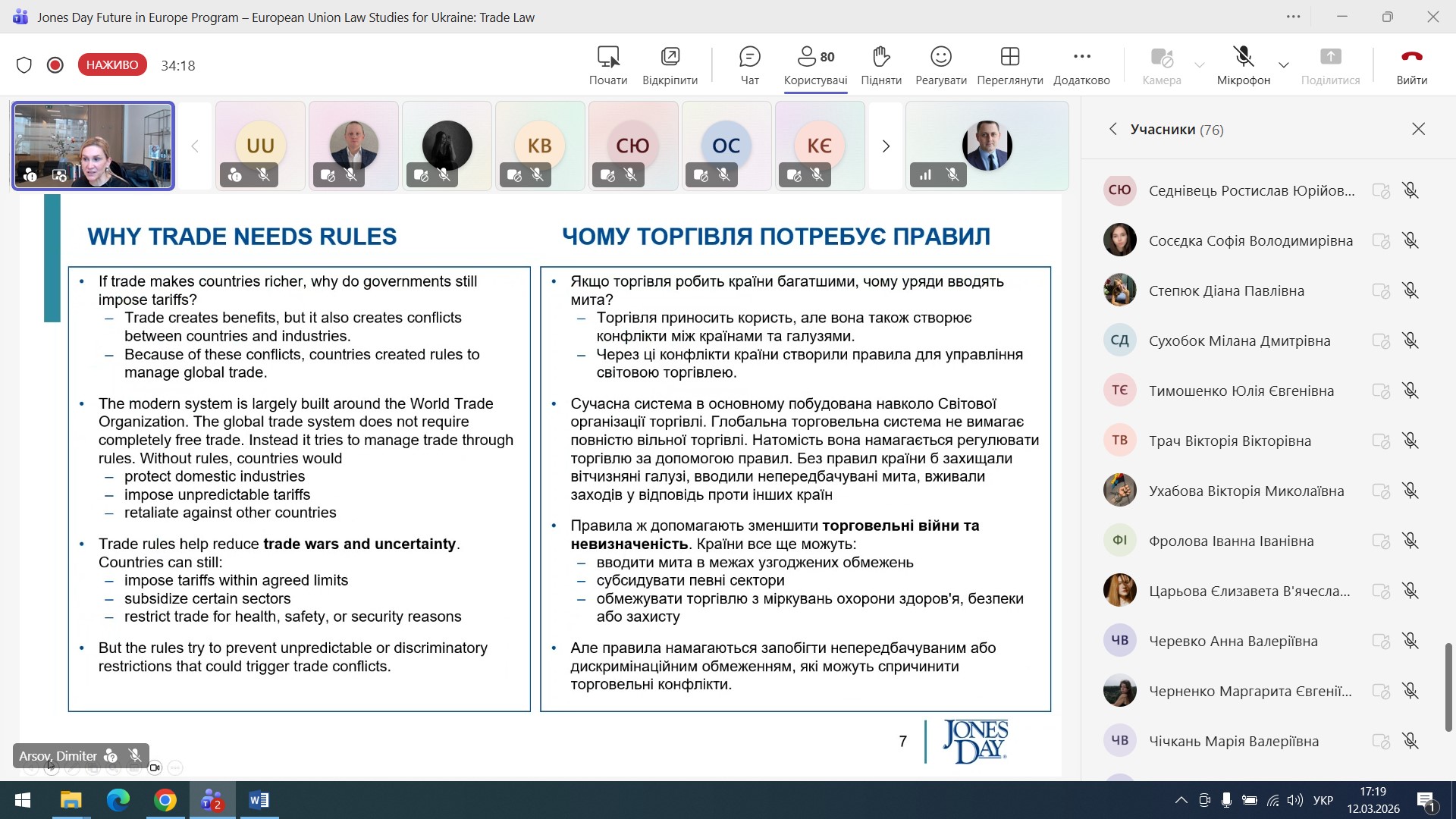
Task: Click the Pop out (Відкріпити) icon
Action: tap(670, 58)
